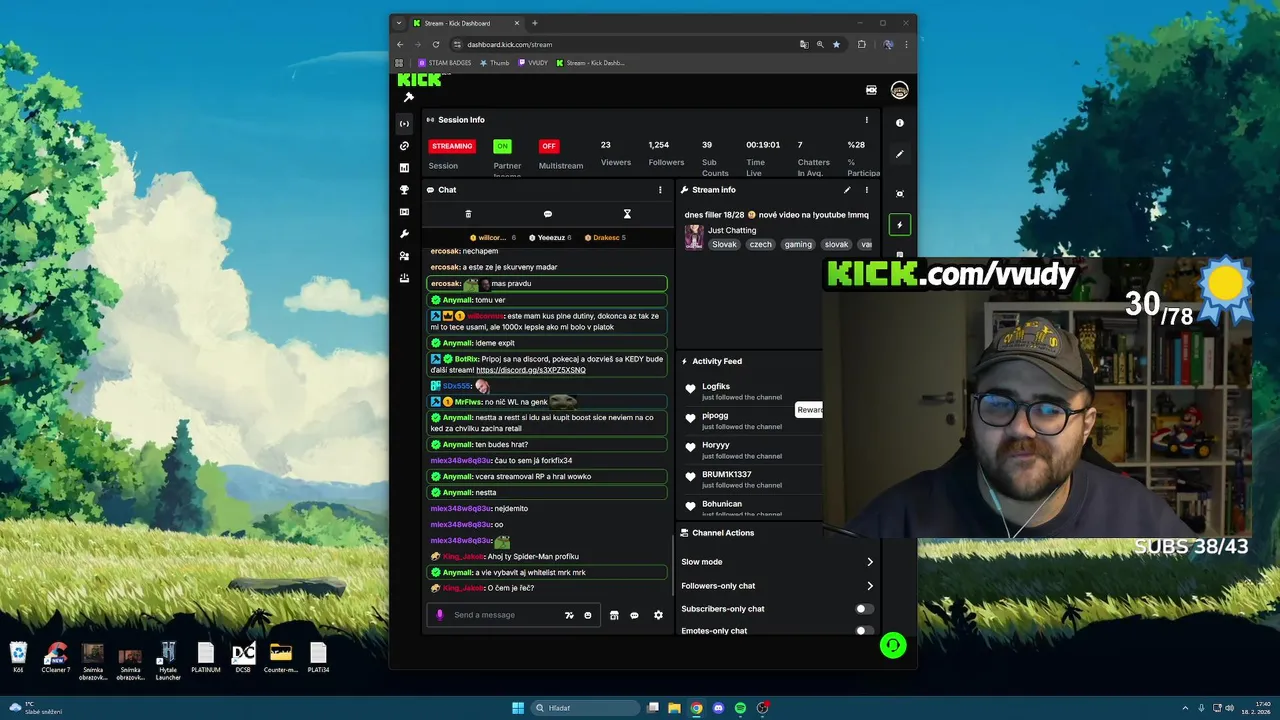This screenshot has height=720, width=1280.
Task: Click the pencil icon in right sidebar
Action: coord(899,154)
